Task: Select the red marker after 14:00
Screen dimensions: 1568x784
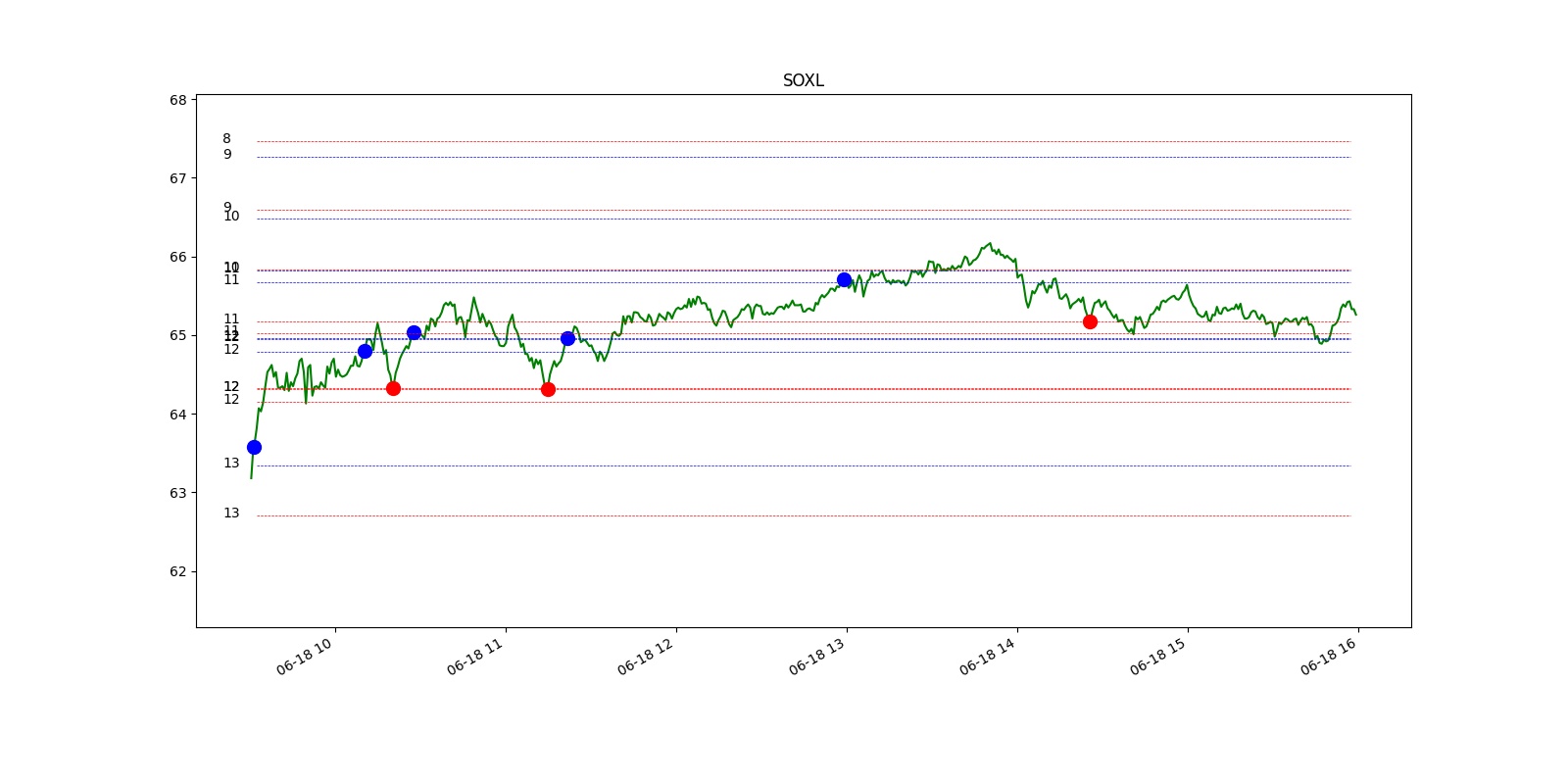Action: (x=1090, y=321)
